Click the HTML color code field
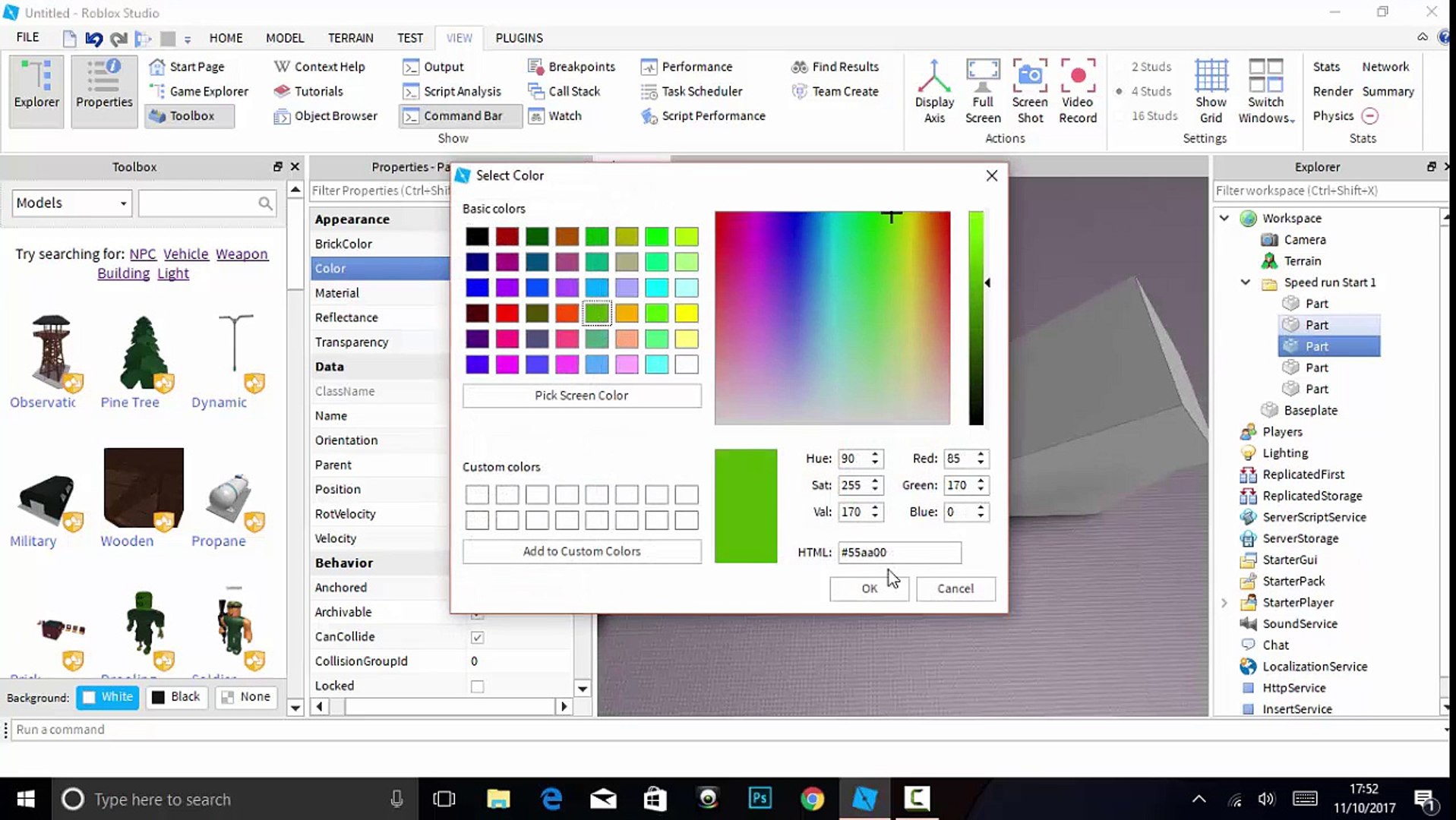Image resolution: width=1456 pixels, height=820 pixels. 899,553
